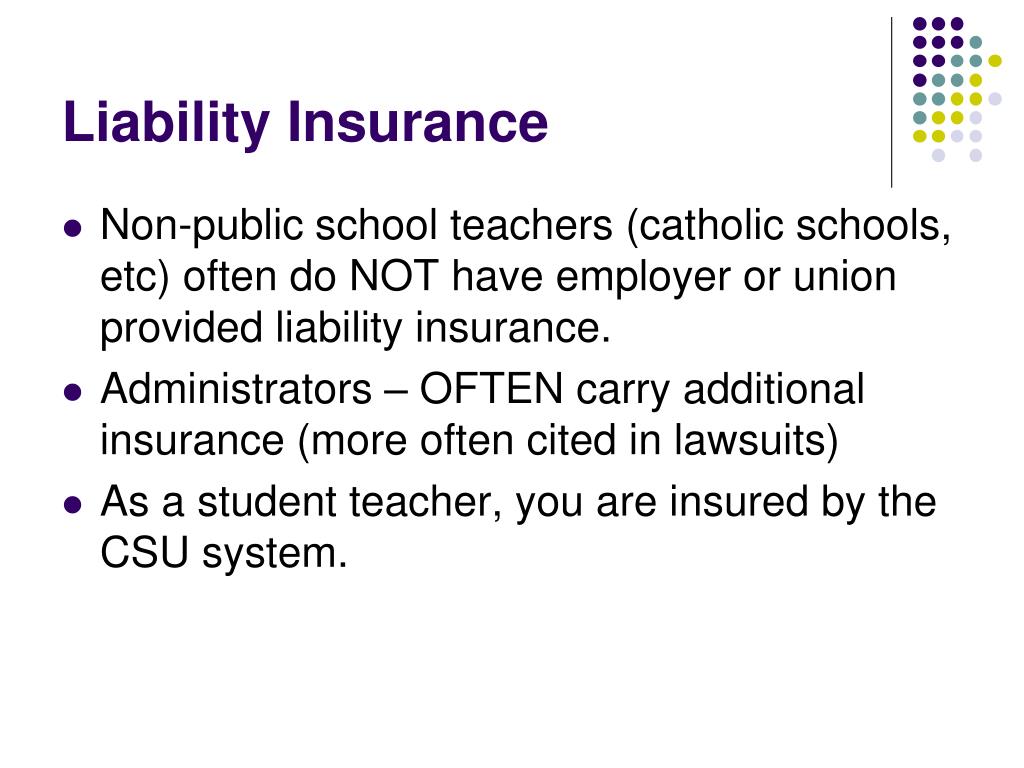
Task: Click the word 'OFTEN' in the second bullet
Action: (491, 389)
